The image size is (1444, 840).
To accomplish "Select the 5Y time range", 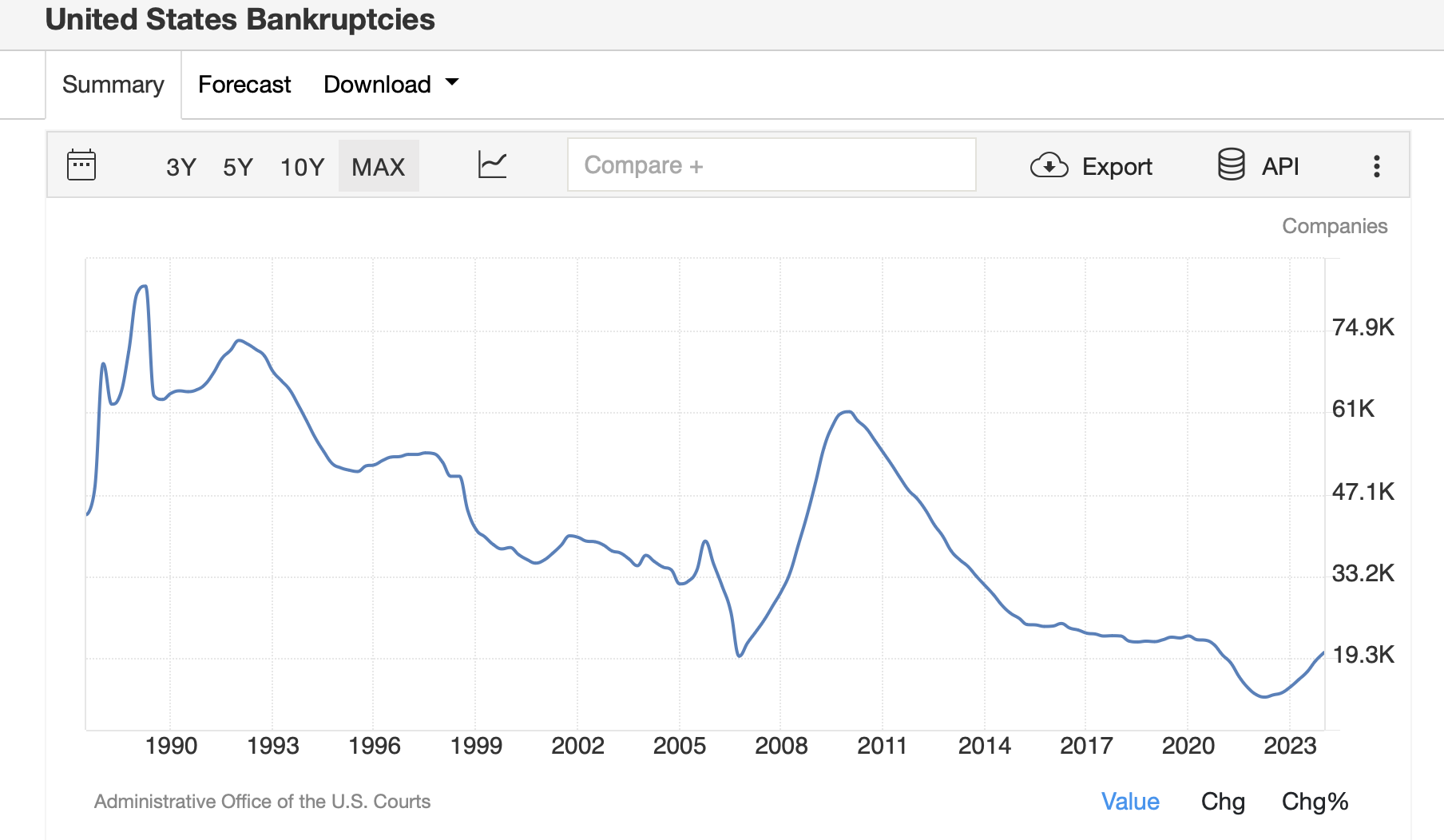I will (238, 167).
